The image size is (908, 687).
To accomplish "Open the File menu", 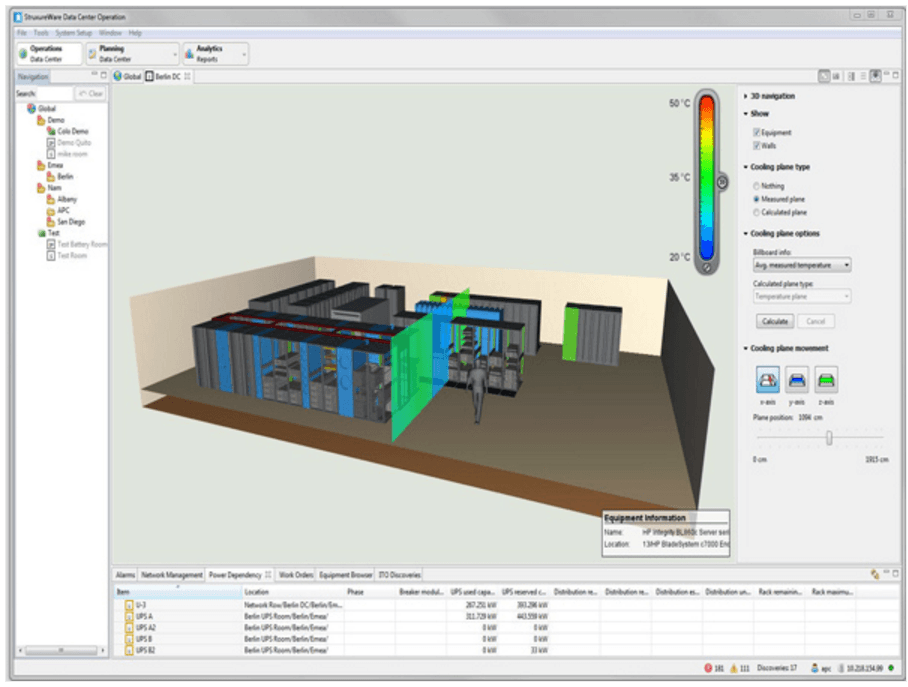I will click(x=22, y=33).
